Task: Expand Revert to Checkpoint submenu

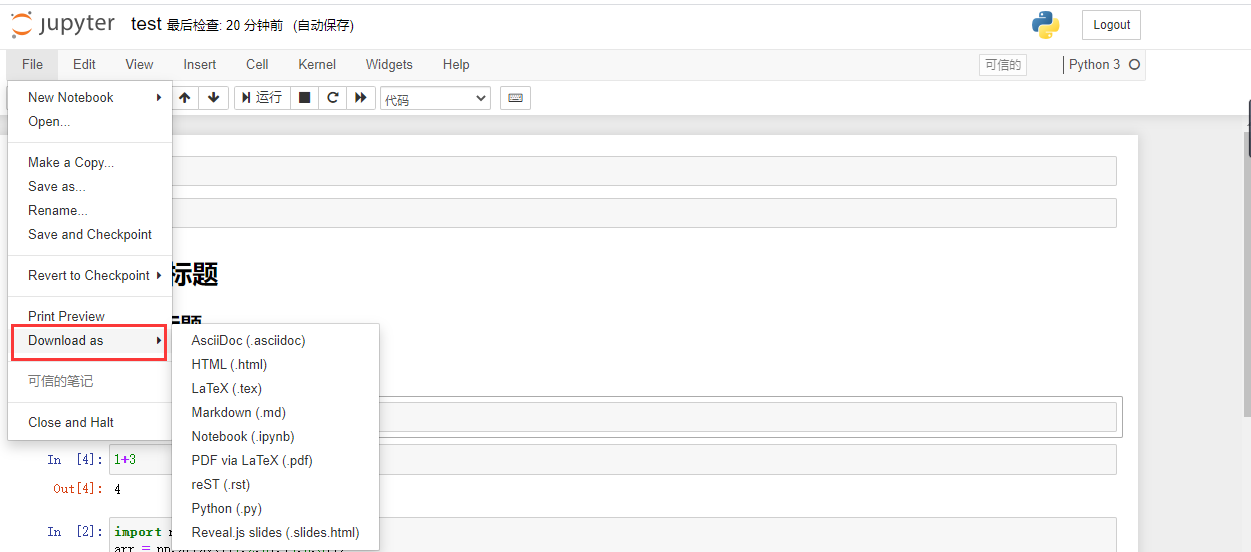Action: [x=90, y=275]
